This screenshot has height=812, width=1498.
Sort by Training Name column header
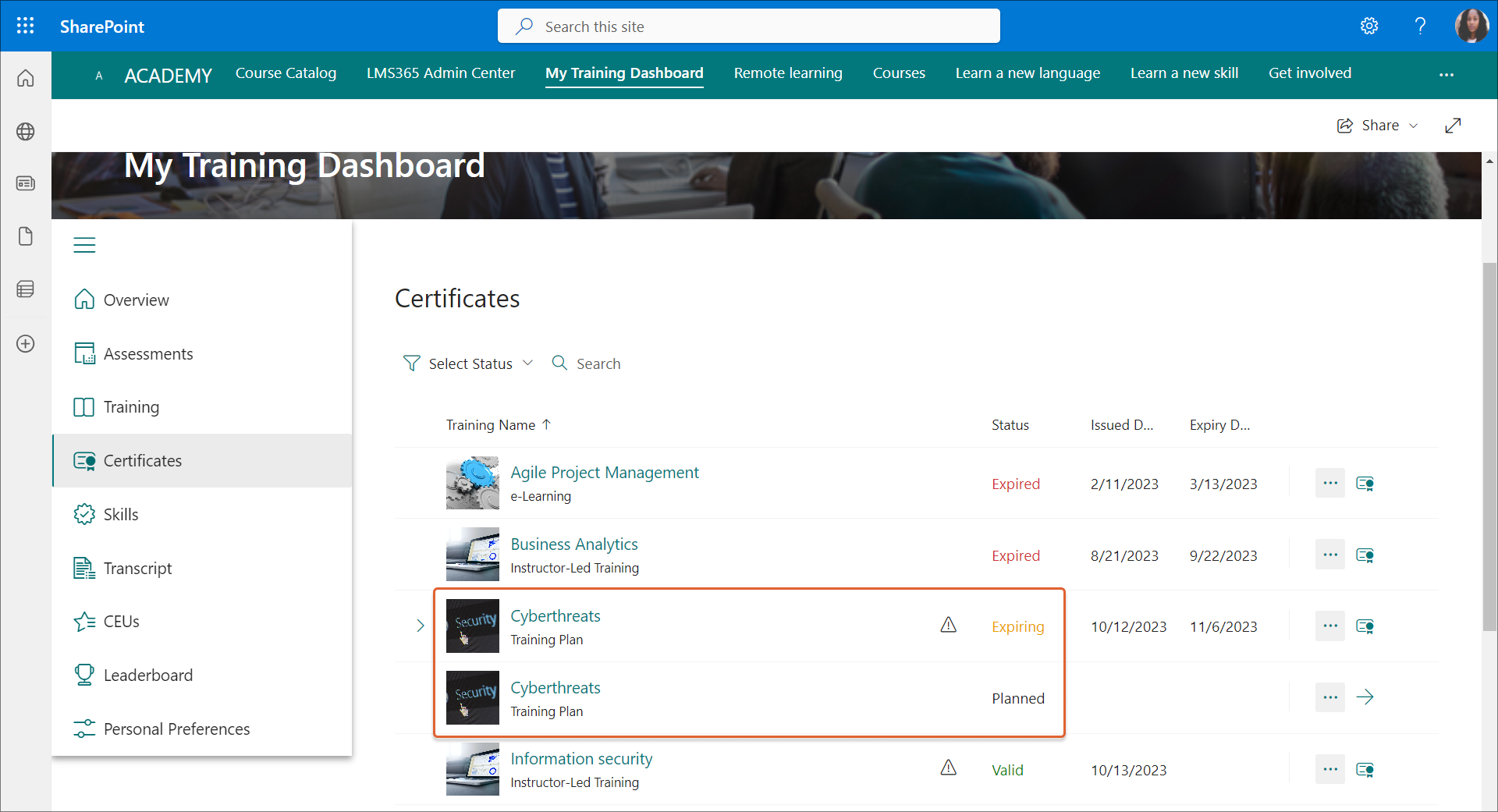pos(491,425)
